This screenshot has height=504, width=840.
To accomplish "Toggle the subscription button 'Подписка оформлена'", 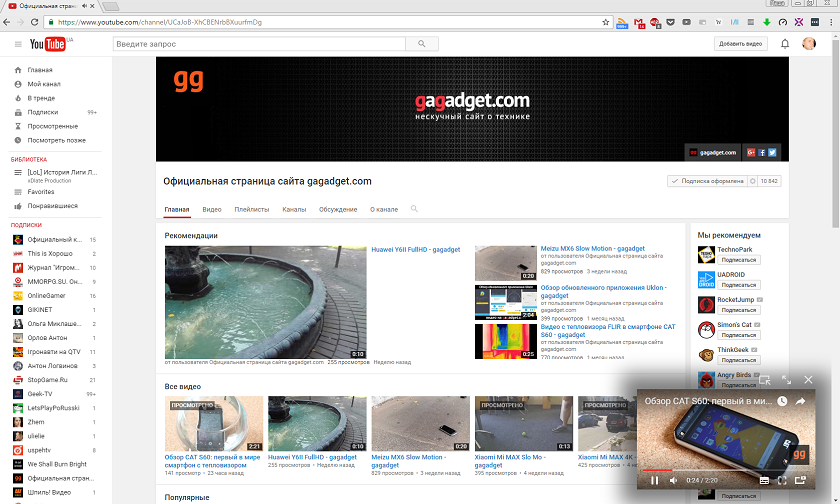I will [707, 181].
